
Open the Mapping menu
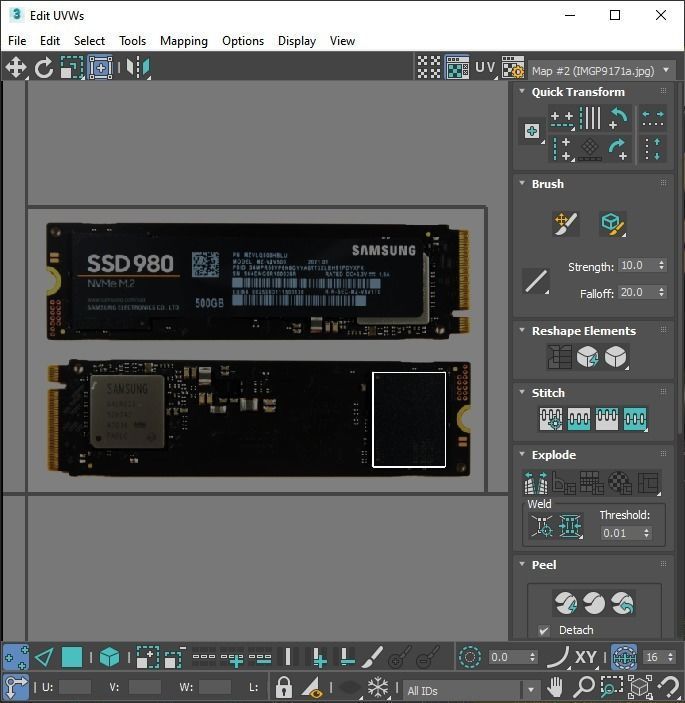point(184,41)
